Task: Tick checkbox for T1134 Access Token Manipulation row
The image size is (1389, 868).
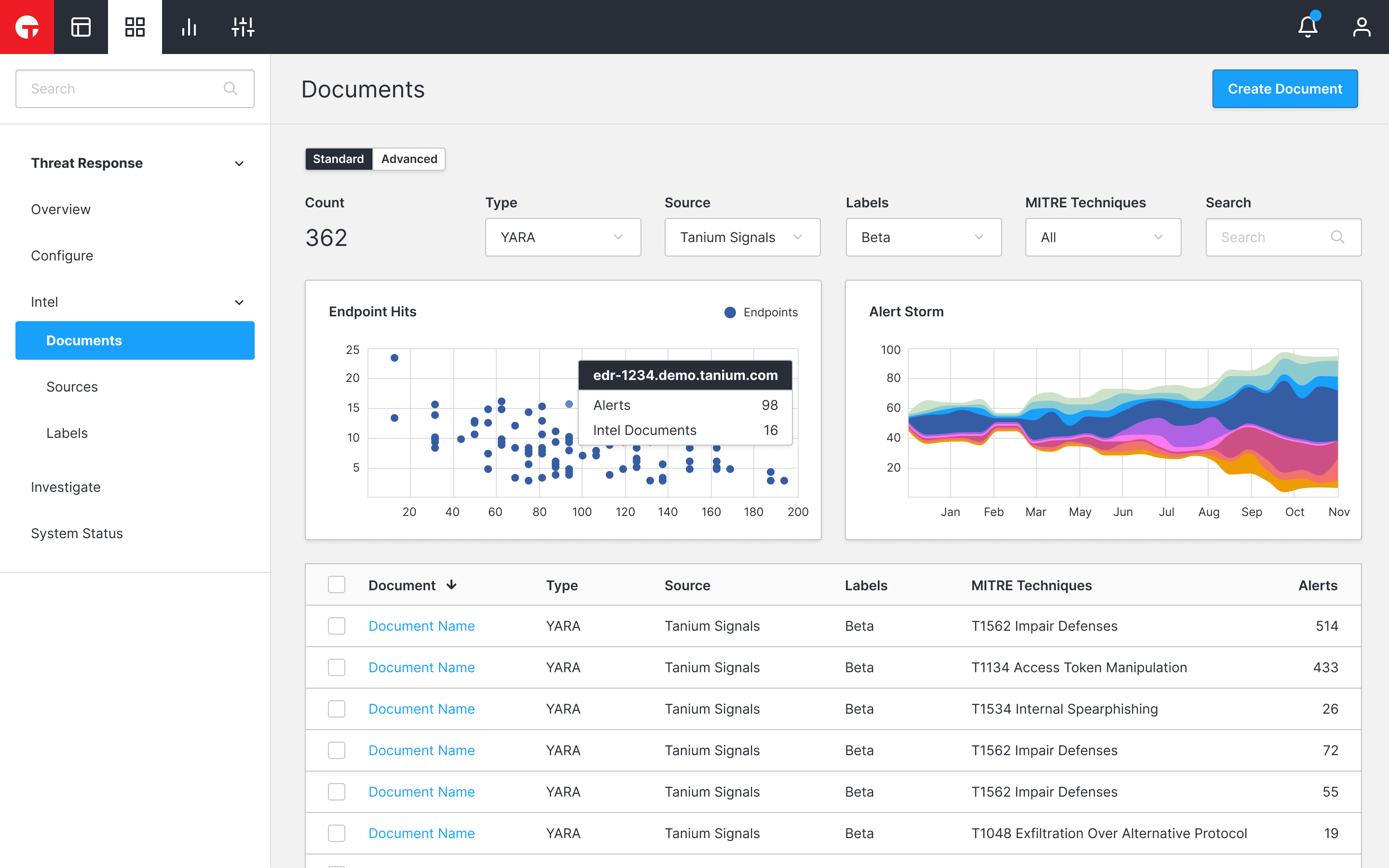Action: [336, 667]
